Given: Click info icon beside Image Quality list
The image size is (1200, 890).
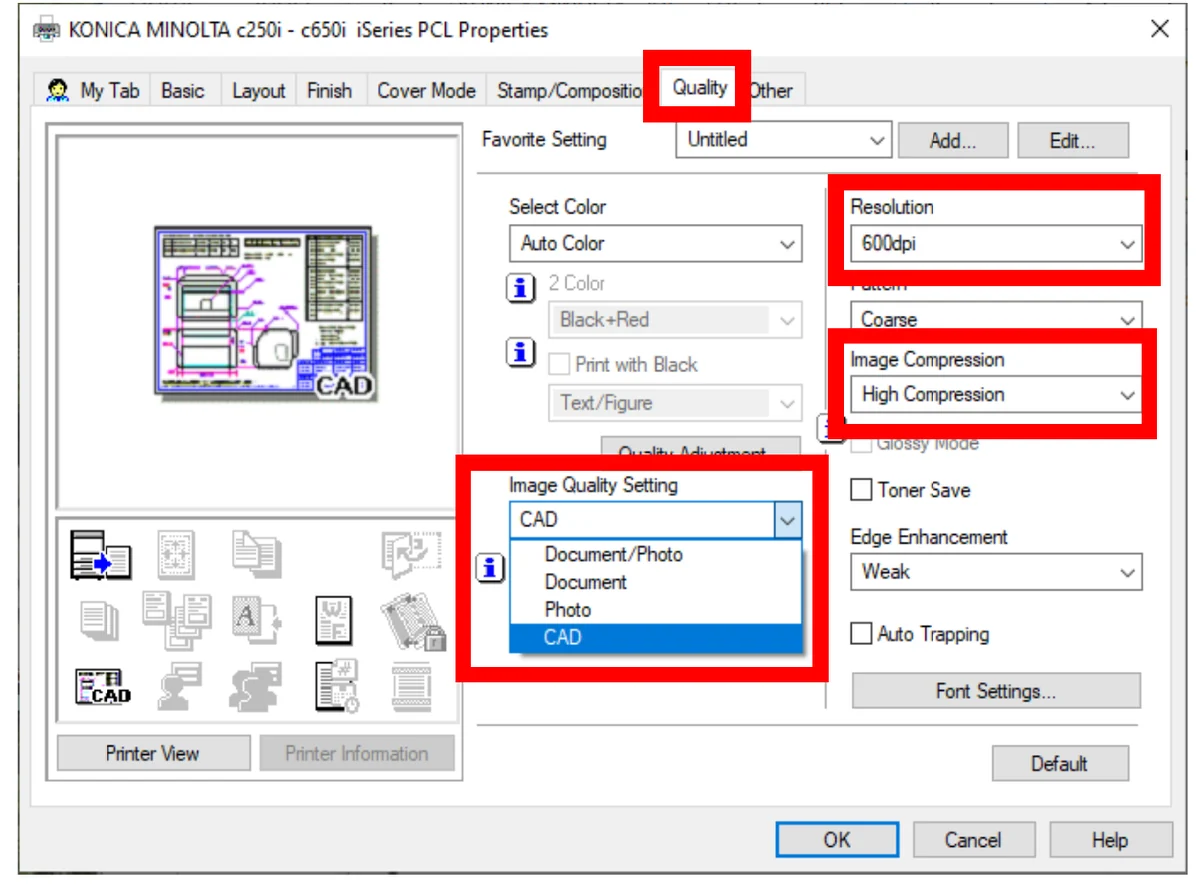Looking at the screenshot, I should pyautogui.click(x=490, y=569).
